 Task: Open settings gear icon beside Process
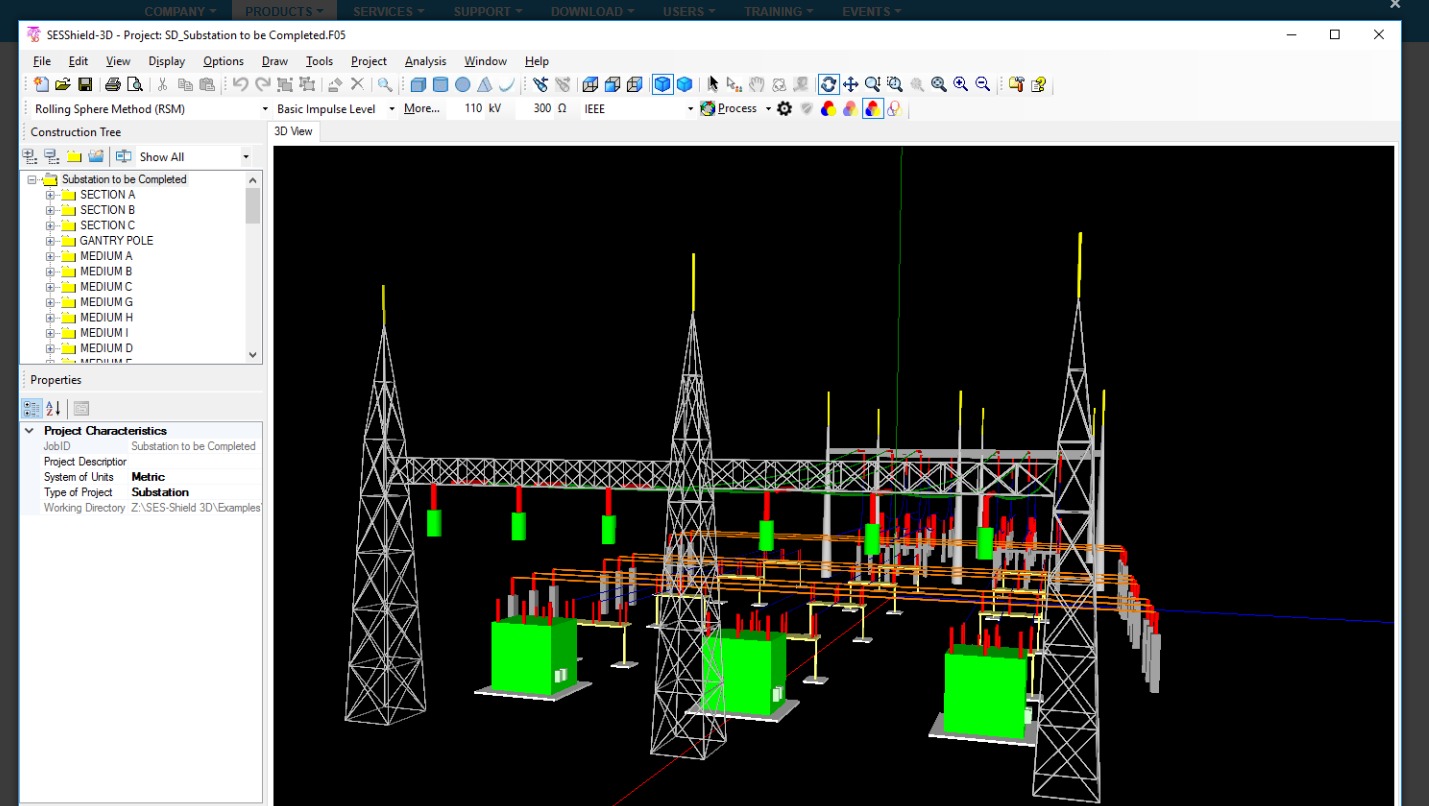click(785, 109)
